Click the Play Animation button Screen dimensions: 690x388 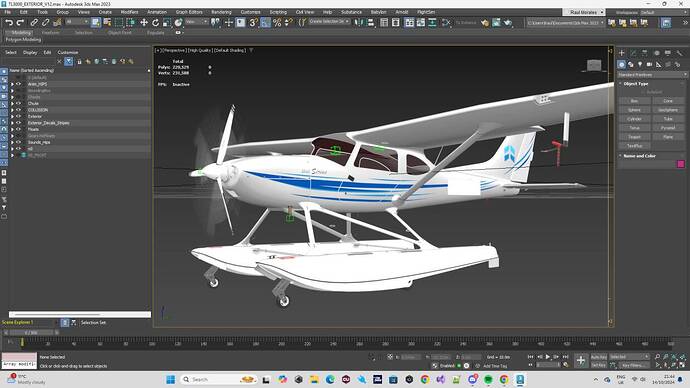[548, 357]
